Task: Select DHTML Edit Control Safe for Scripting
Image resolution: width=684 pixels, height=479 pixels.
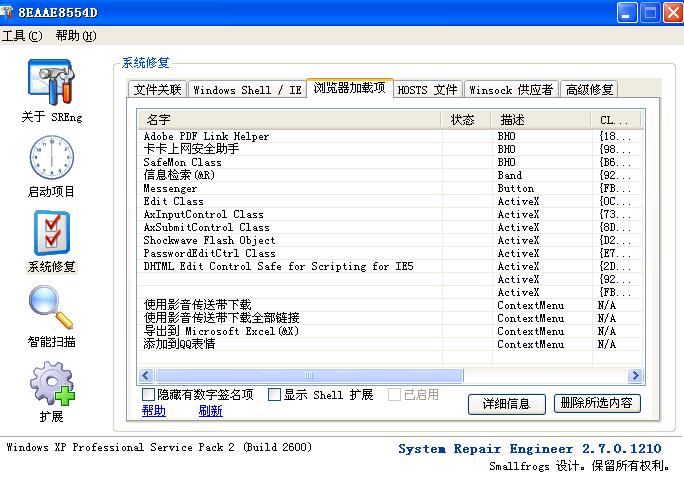Action: click(x=390, y=266)
